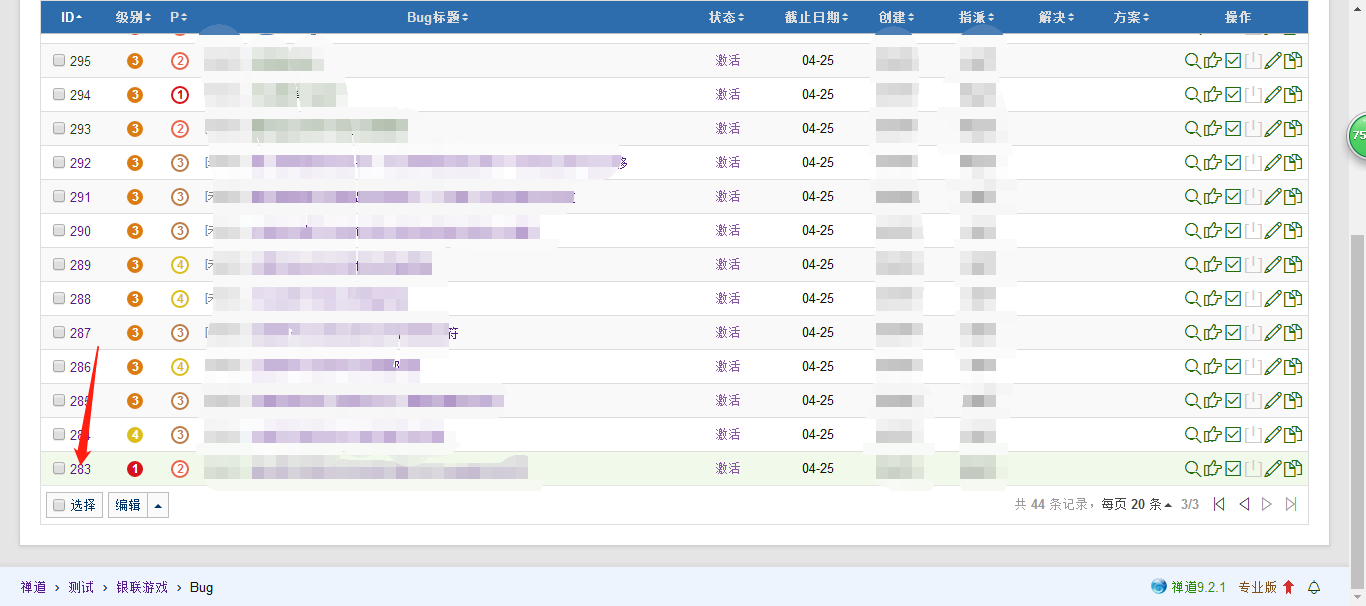
Task: Open 测试 in the breadcrumb trail
Action: coord(81,587)
